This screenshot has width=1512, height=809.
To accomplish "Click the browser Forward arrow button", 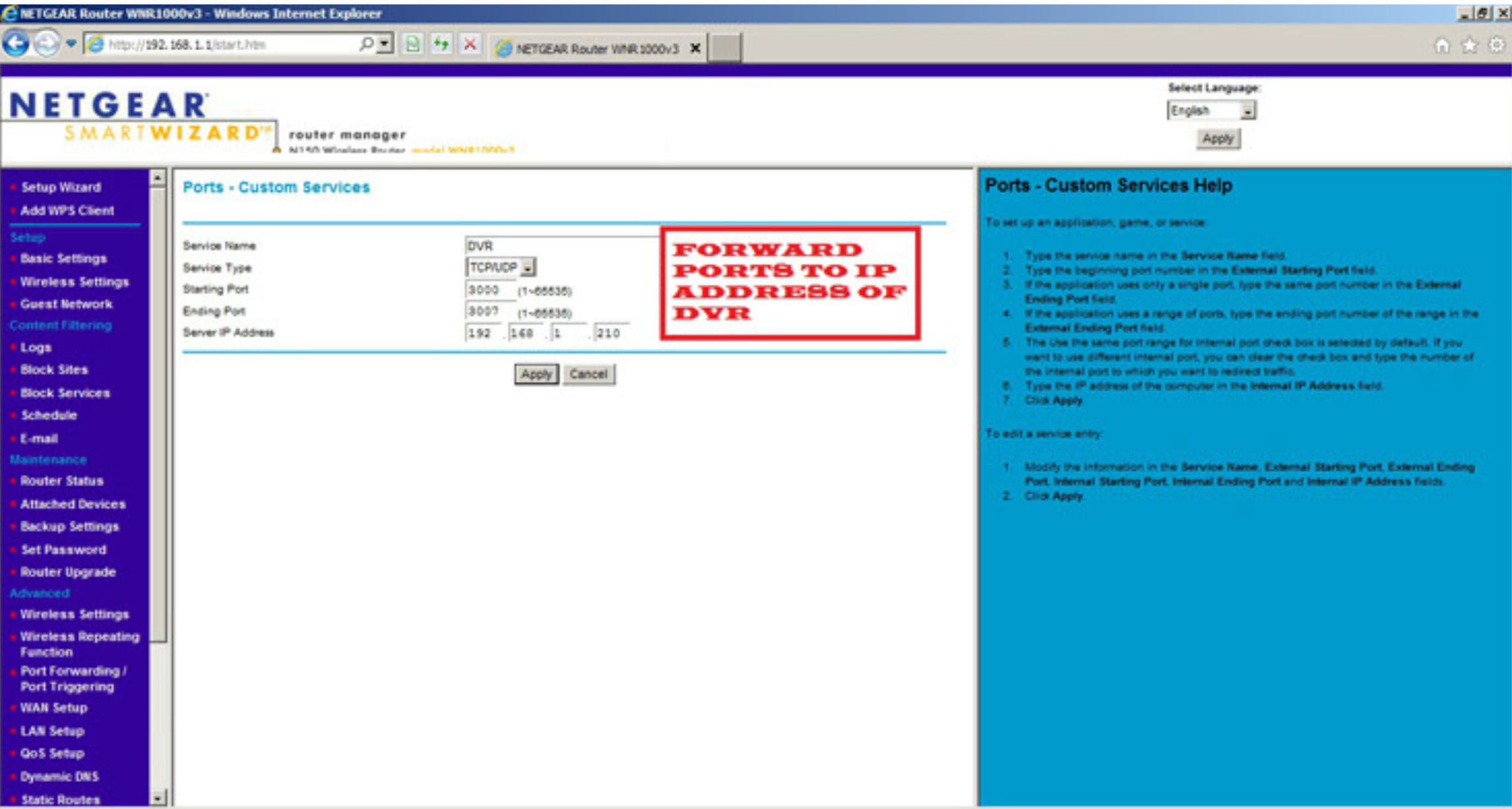I will pos(46,44).
